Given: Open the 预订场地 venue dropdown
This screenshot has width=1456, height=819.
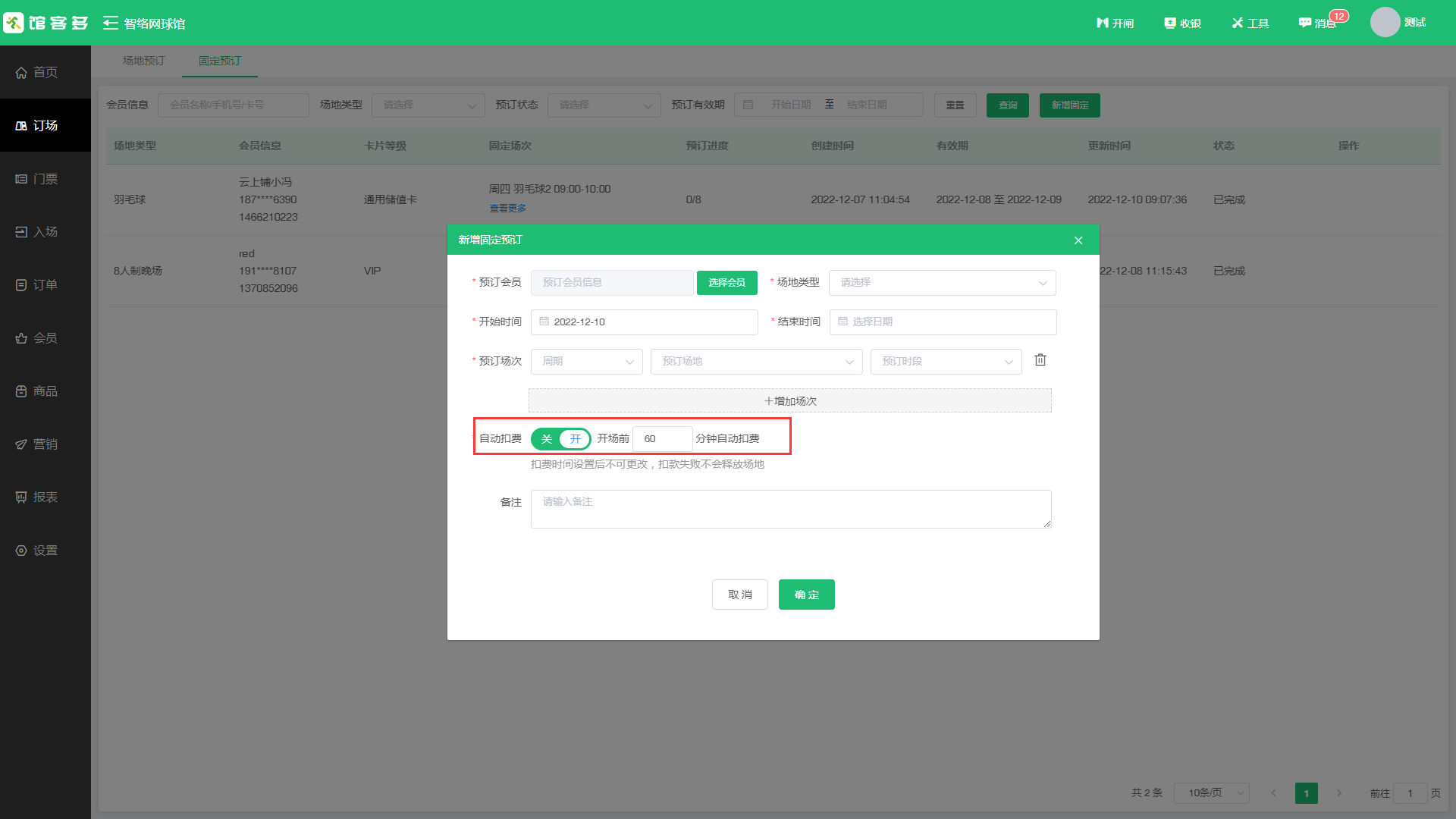Looking at the screenshot, I should 756,362.
